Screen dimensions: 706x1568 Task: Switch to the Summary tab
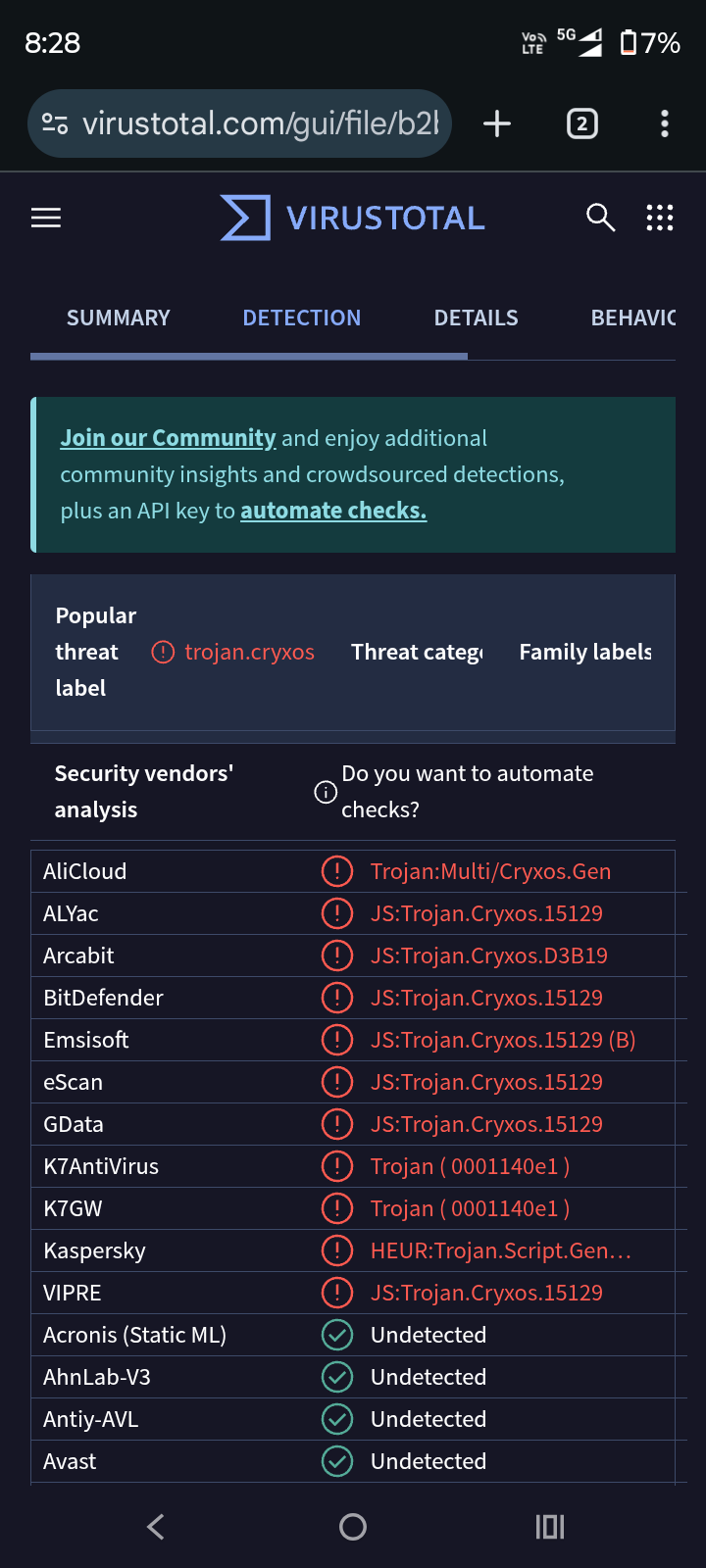click(x=119, y=318)
